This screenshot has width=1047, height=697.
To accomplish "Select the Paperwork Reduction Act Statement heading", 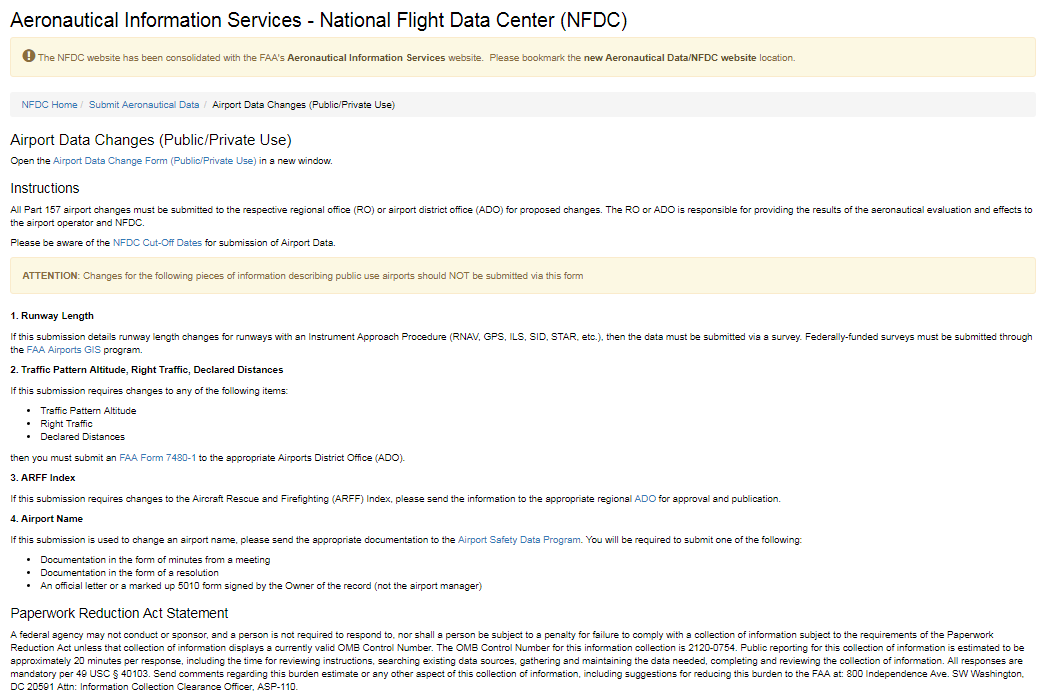I will click(x=119, y=613).
